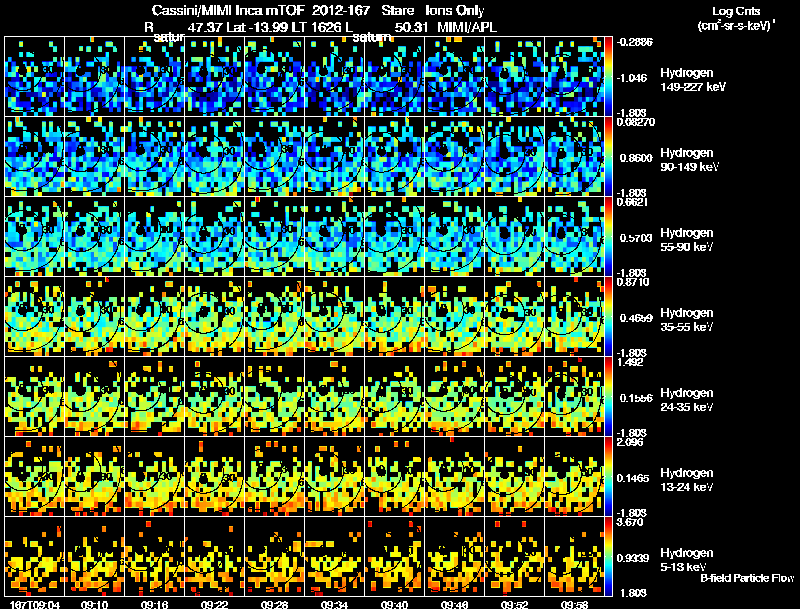800x609 pixels.
Task: Click the '09:22' time label
Action: click(x=215, y=605)
